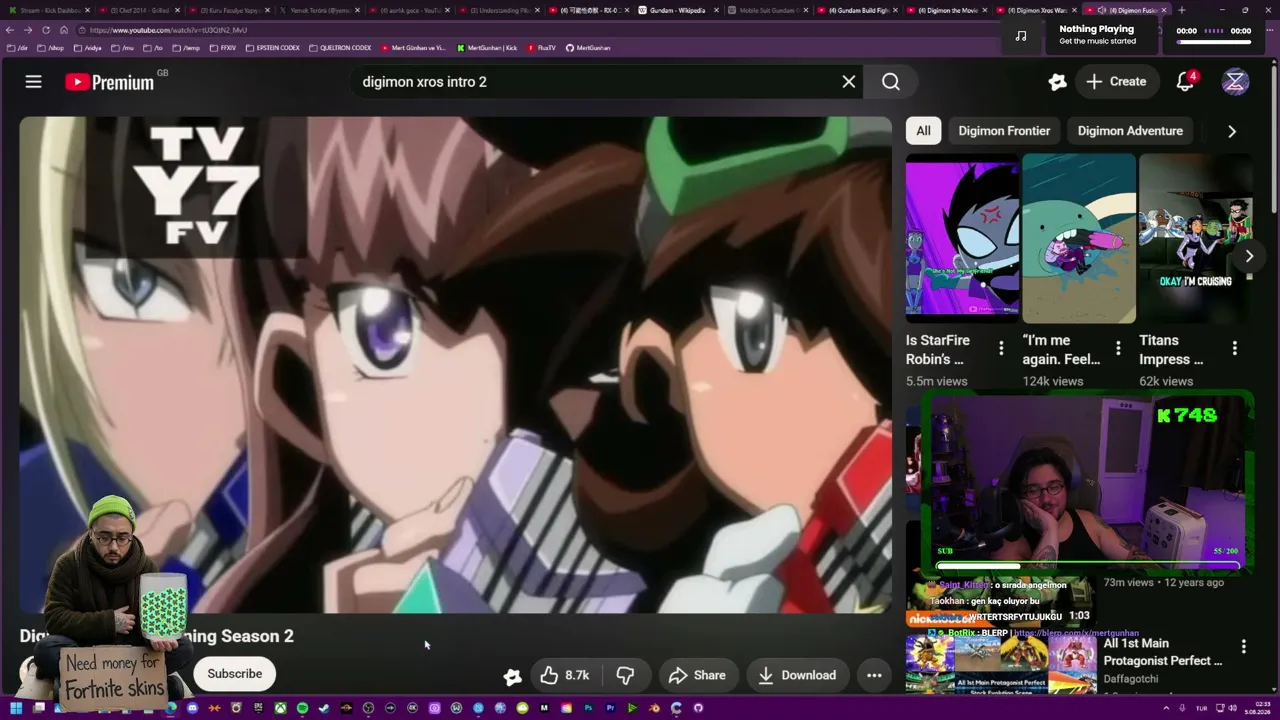Show next Shorts with carousel arrow
Screen dimensions: 1280x720
(x=1249, y=256)
